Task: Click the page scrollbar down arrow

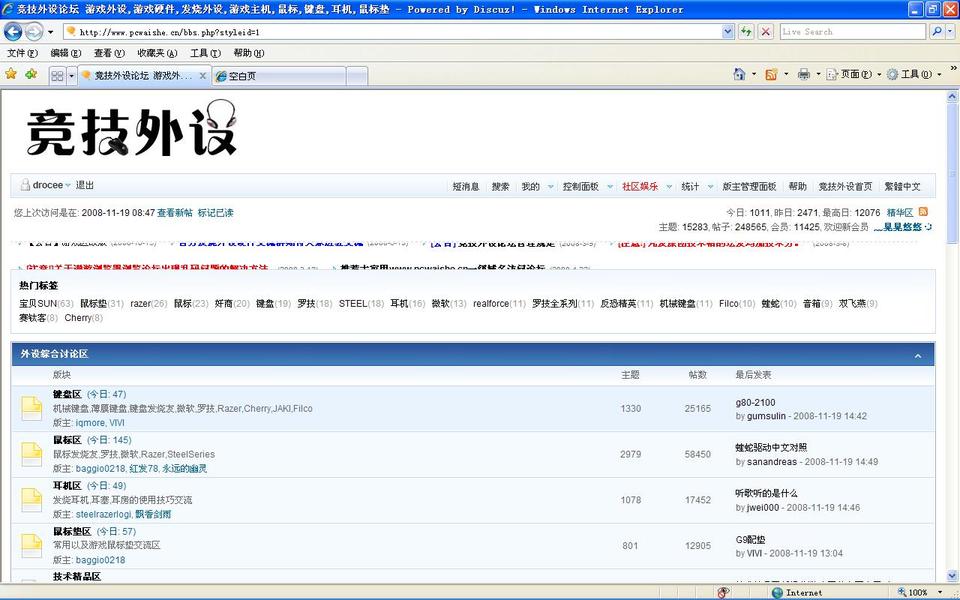Action: click(952, 576)
